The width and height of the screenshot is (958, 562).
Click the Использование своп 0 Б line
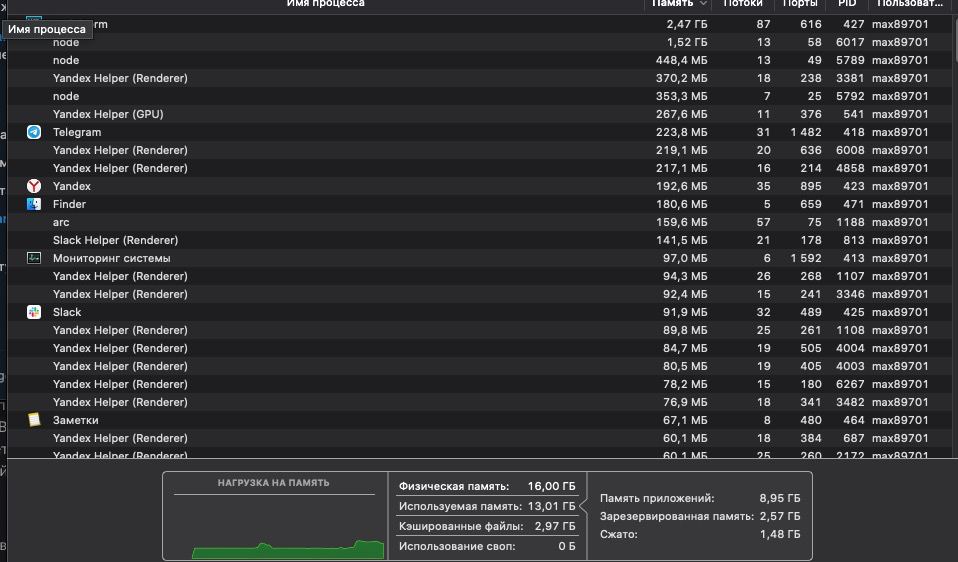(487, 546)
